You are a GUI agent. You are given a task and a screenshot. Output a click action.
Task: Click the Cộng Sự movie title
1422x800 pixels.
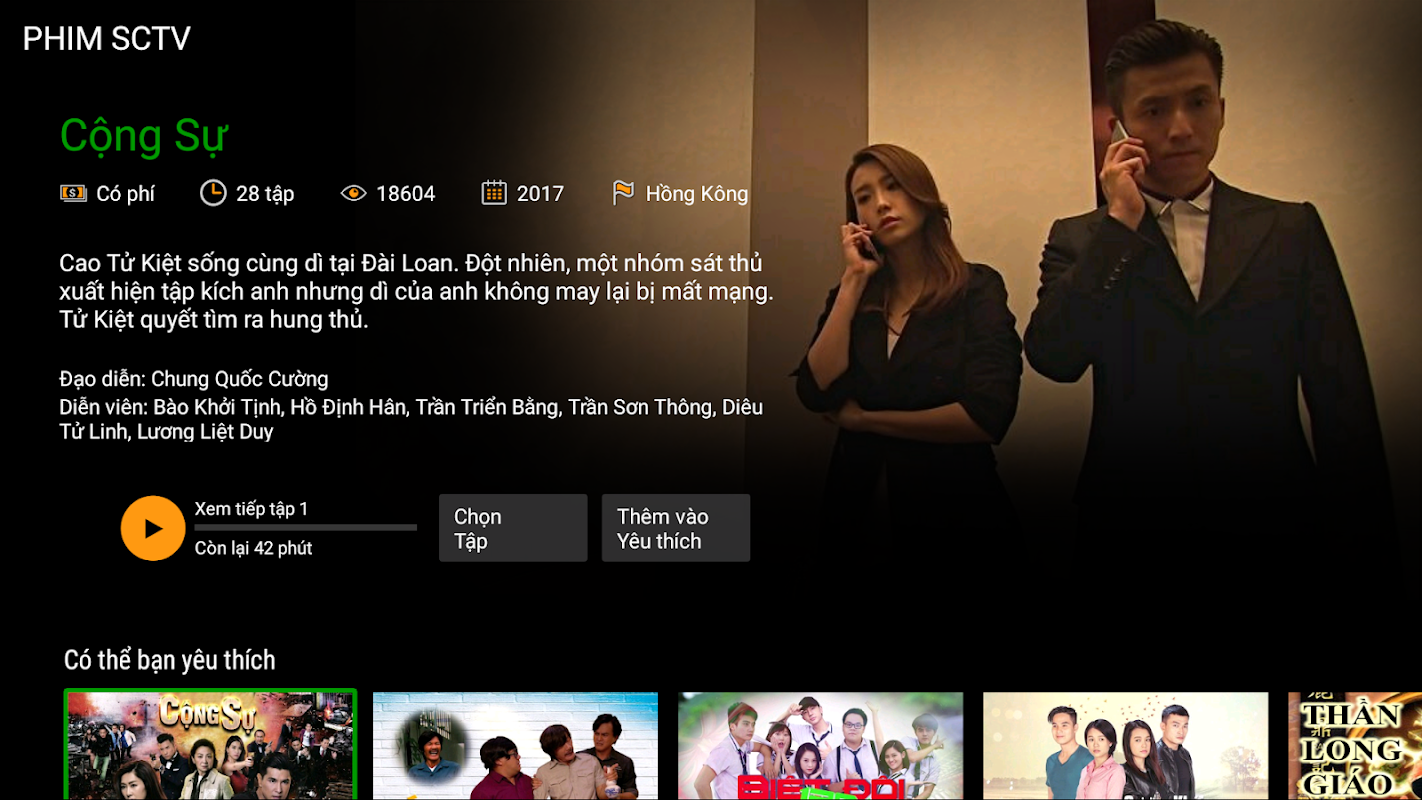144,136
